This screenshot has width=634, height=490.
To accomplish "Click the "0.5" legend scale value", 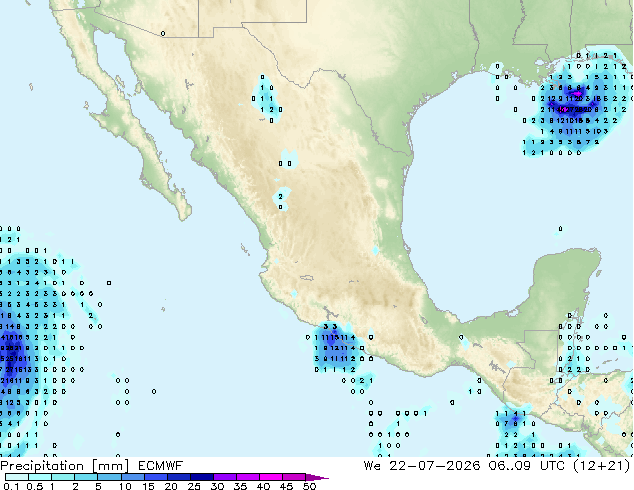I will (34, 486).
